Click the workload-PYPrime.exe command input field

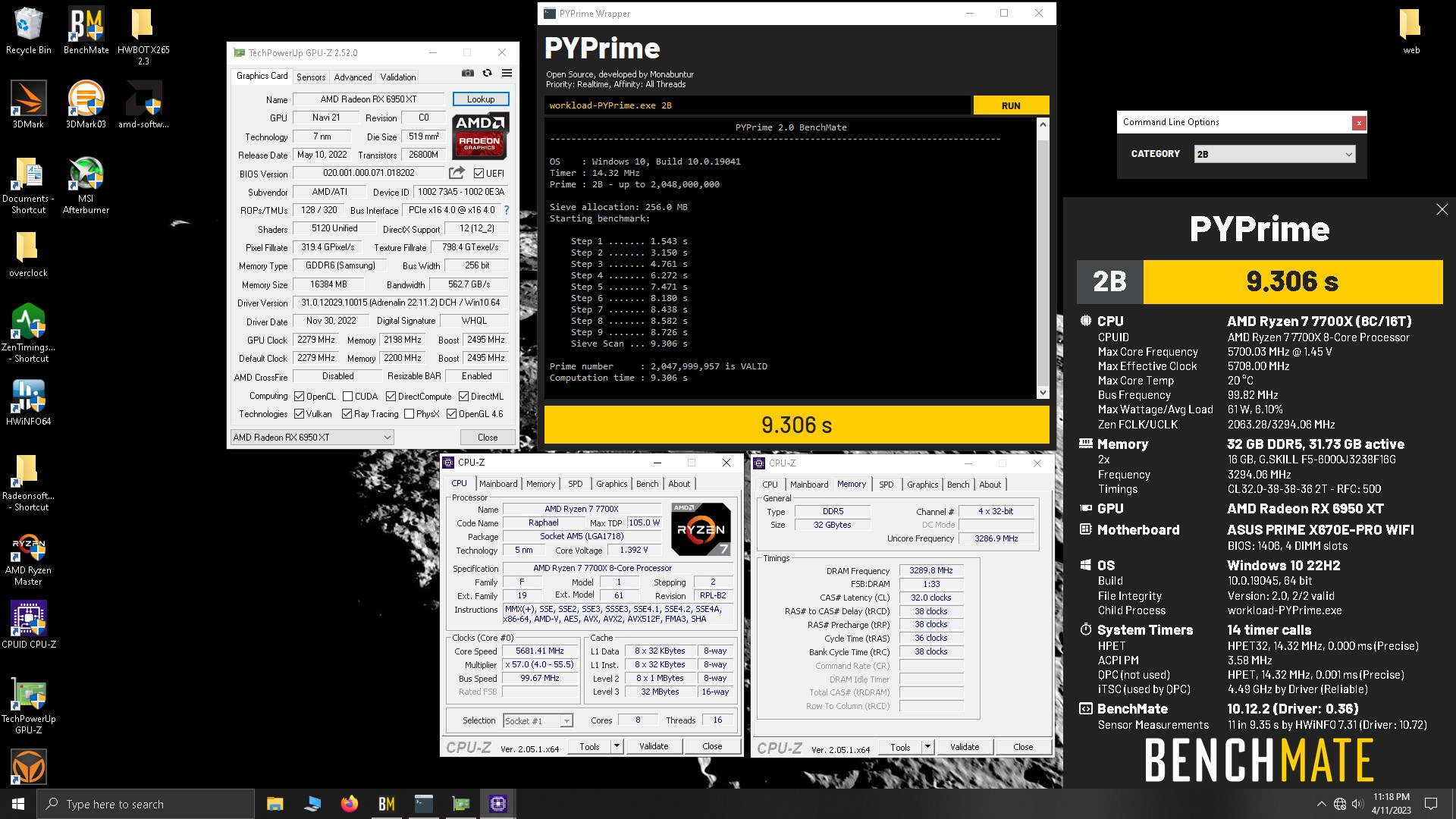click(757, 105)
